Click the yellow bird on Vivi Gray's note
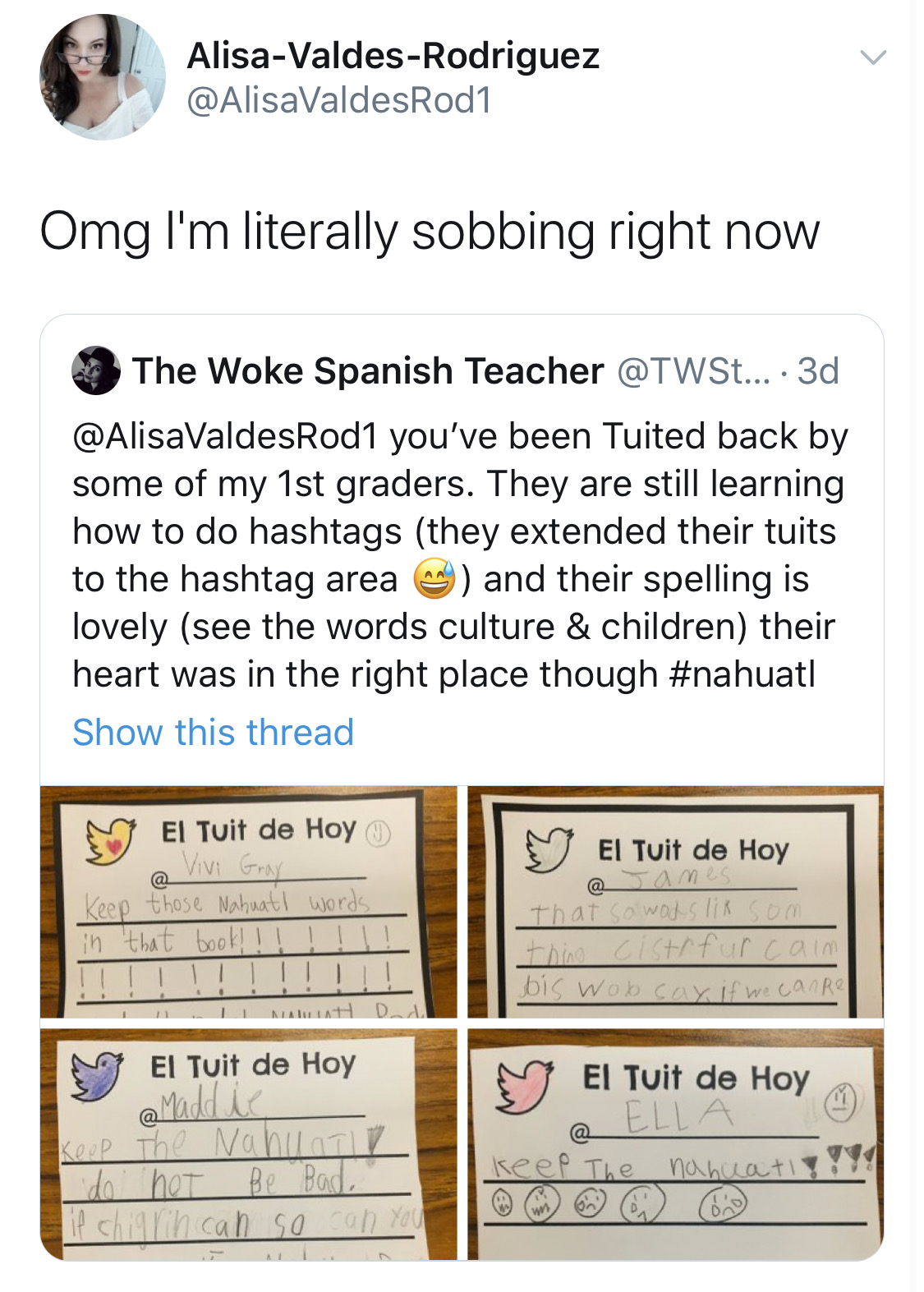 [111, 839]
